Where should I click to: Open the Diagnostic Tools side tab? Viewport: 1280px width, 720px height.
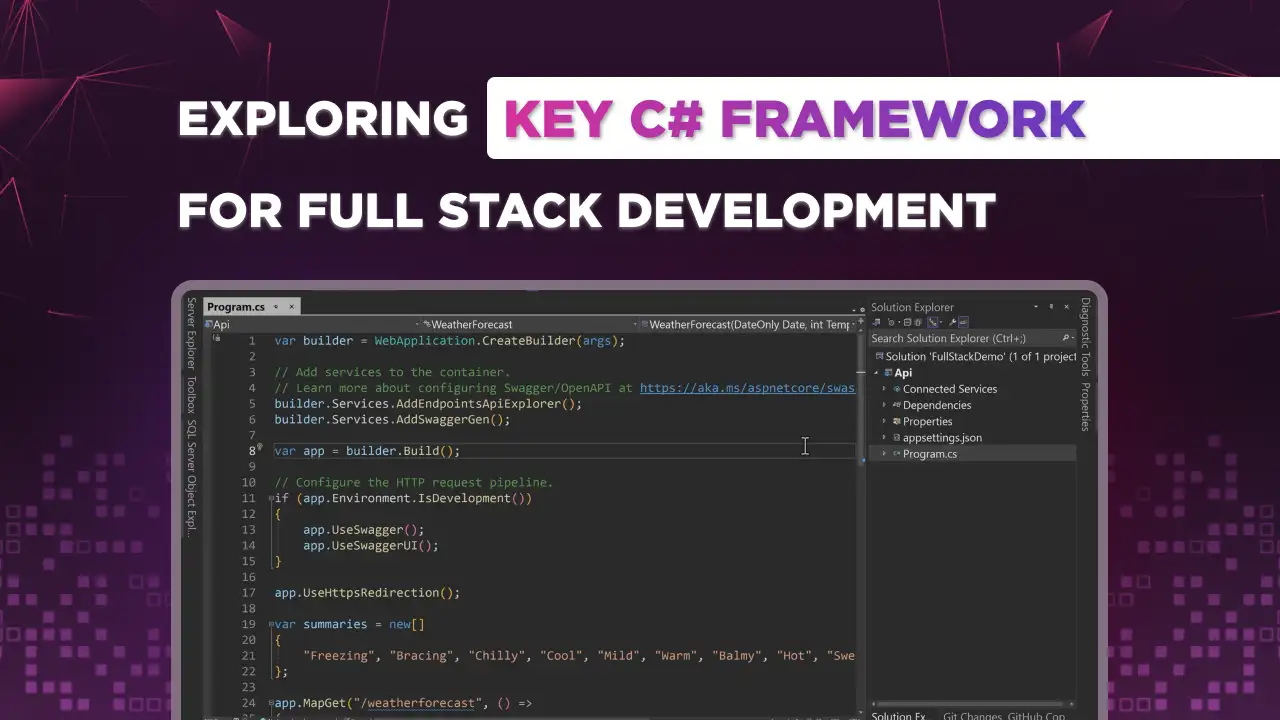[1086, 337]
